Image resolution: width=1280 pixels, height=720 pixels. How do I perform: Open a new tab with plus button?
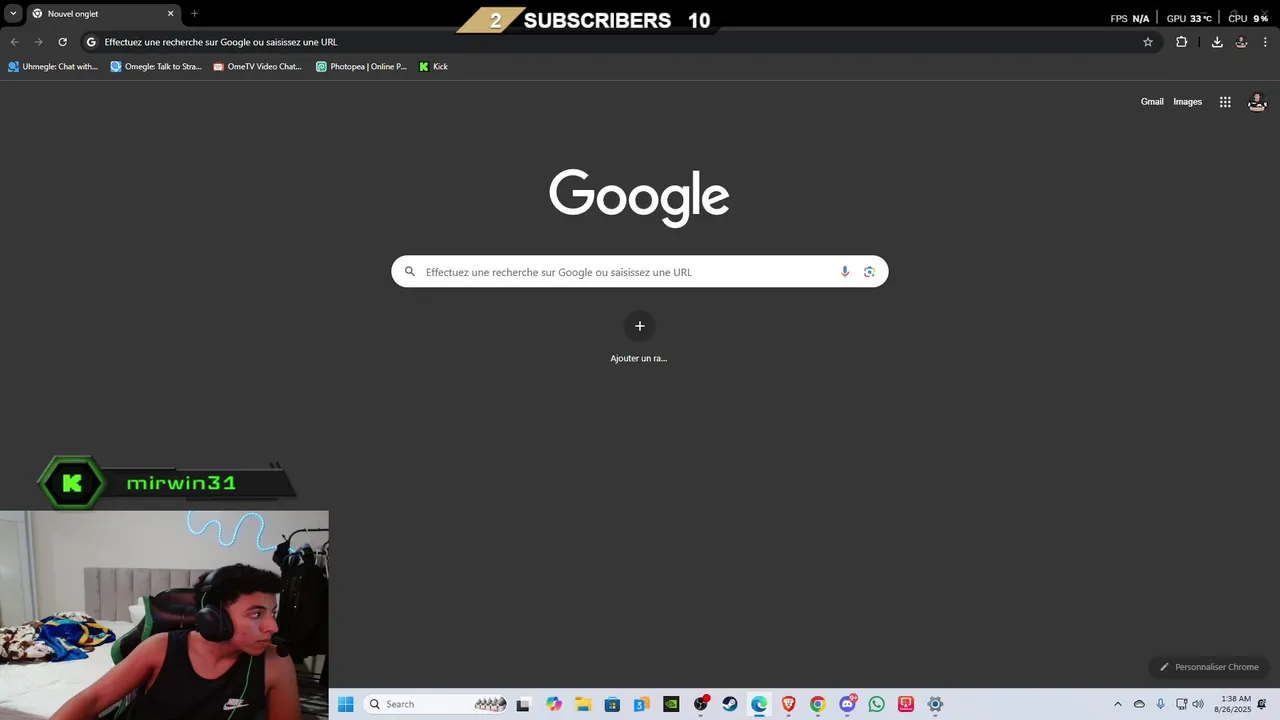pyautogui.click(x=194, y=14)
